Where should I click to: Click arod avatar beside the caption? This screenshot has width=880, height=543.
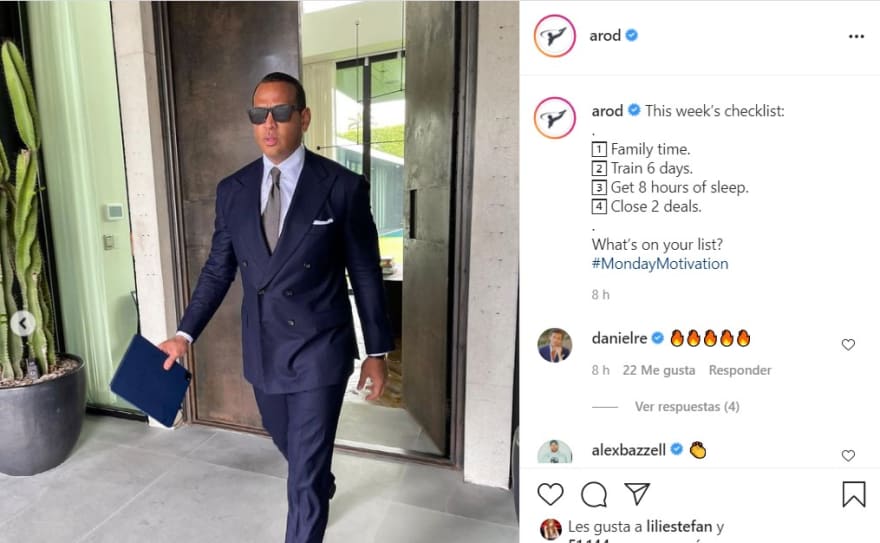[x=554, y=118]
